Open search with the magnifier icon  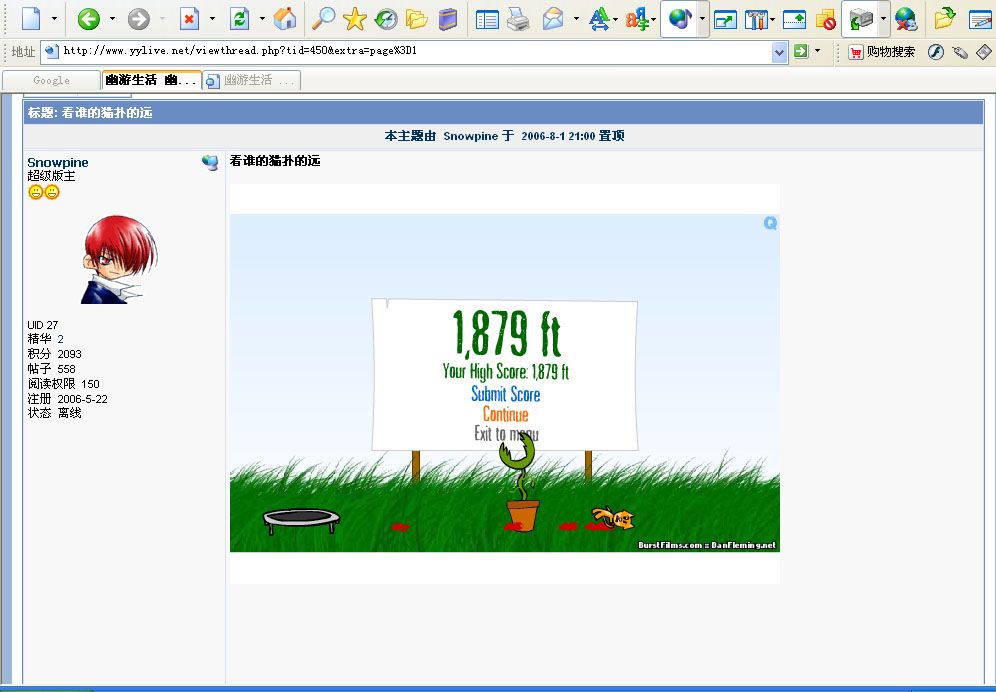click(323, 19)
